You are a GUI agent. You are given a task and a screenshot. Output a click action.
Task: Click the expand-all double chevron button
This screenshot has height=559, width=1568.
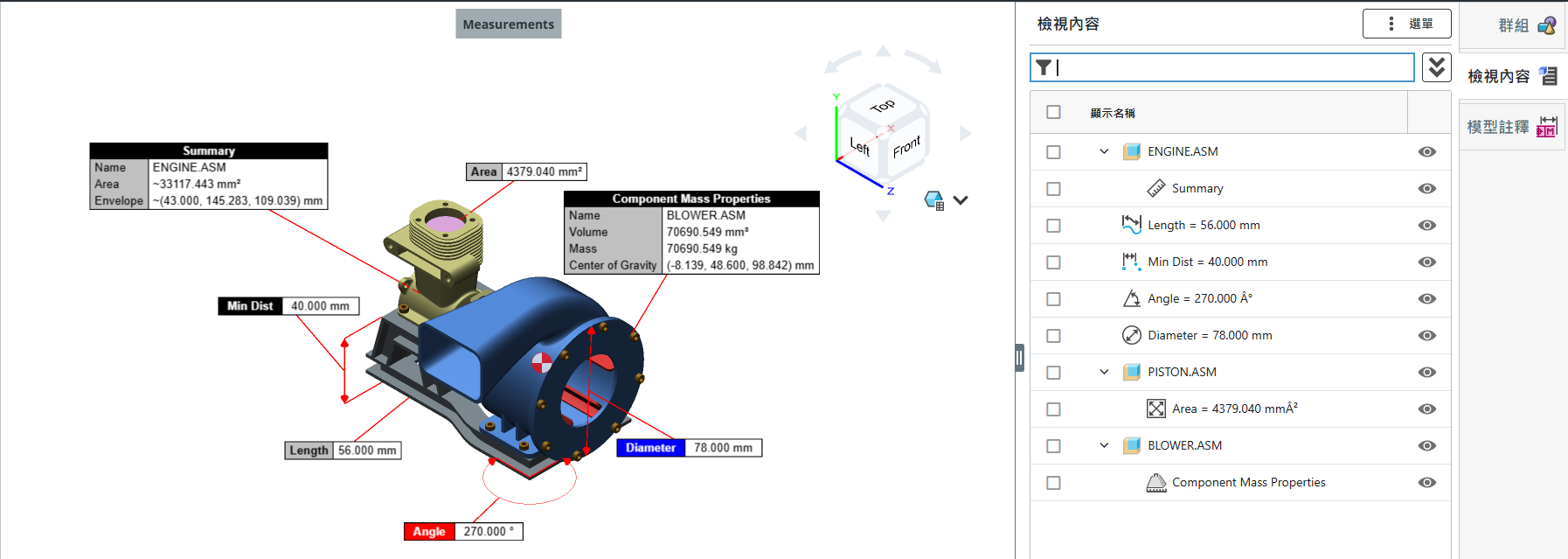point(1437,67)
